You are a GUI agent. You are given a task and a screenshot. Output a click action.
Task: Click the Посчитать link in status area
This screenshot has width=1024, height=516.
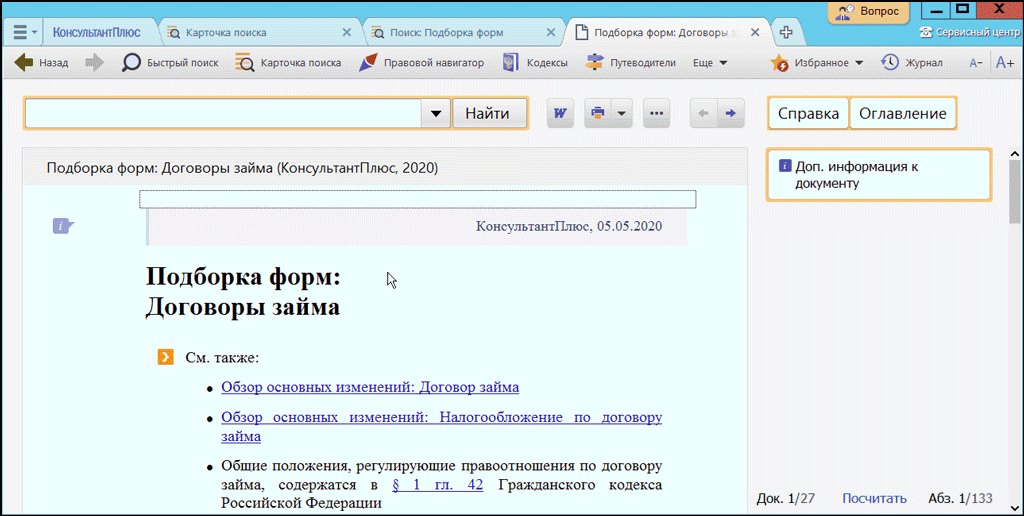point(874,498)
